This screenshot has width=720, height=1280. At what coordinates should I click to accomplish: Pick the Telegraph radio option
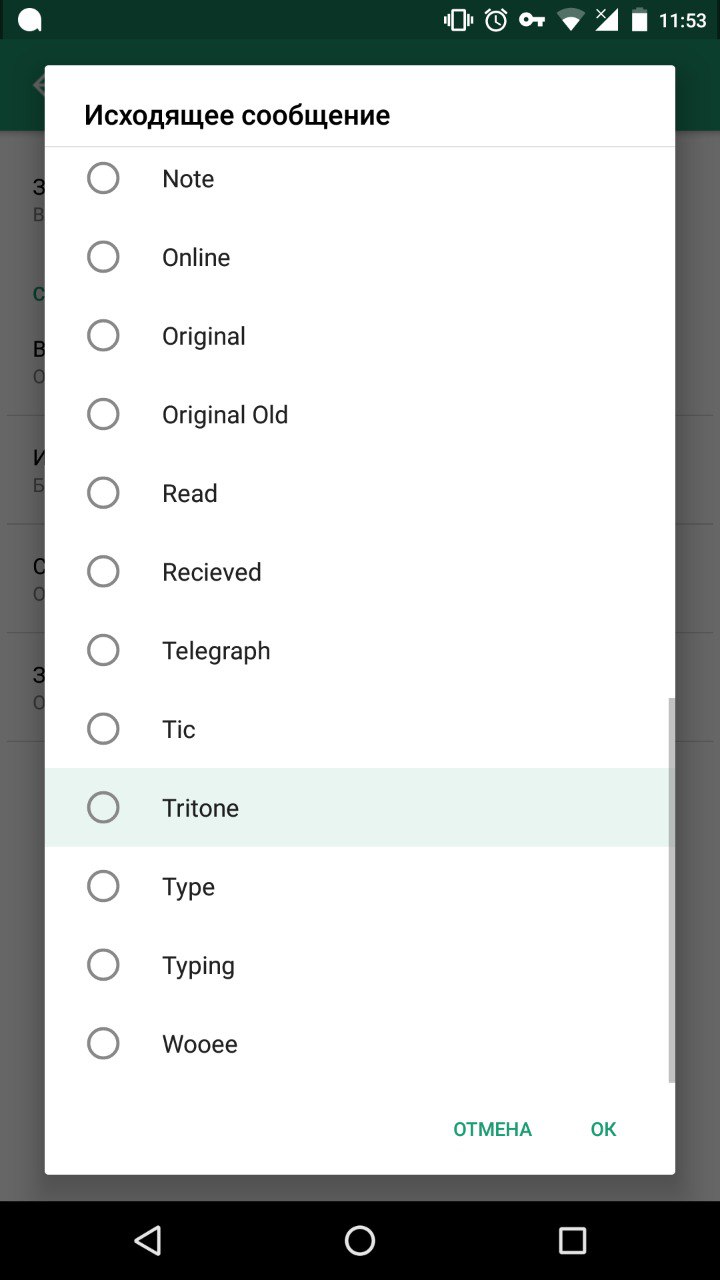tap(103, 650)
